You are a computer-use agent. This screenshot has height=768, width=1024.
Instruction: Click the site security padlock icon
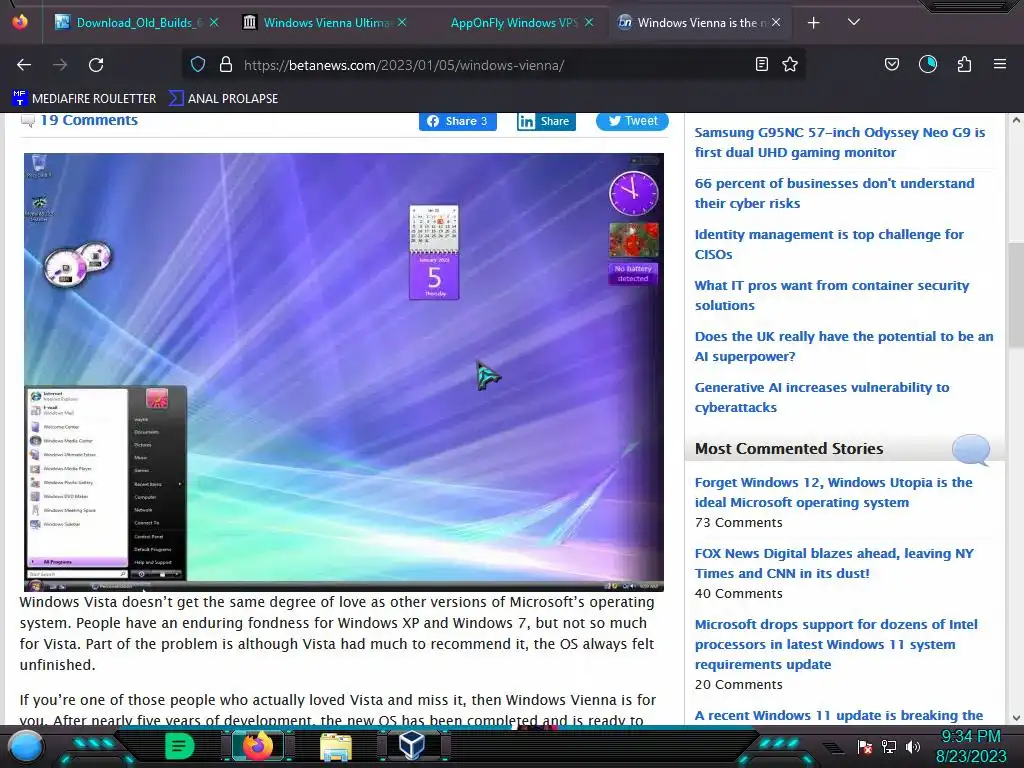click(x=226, y=64)
